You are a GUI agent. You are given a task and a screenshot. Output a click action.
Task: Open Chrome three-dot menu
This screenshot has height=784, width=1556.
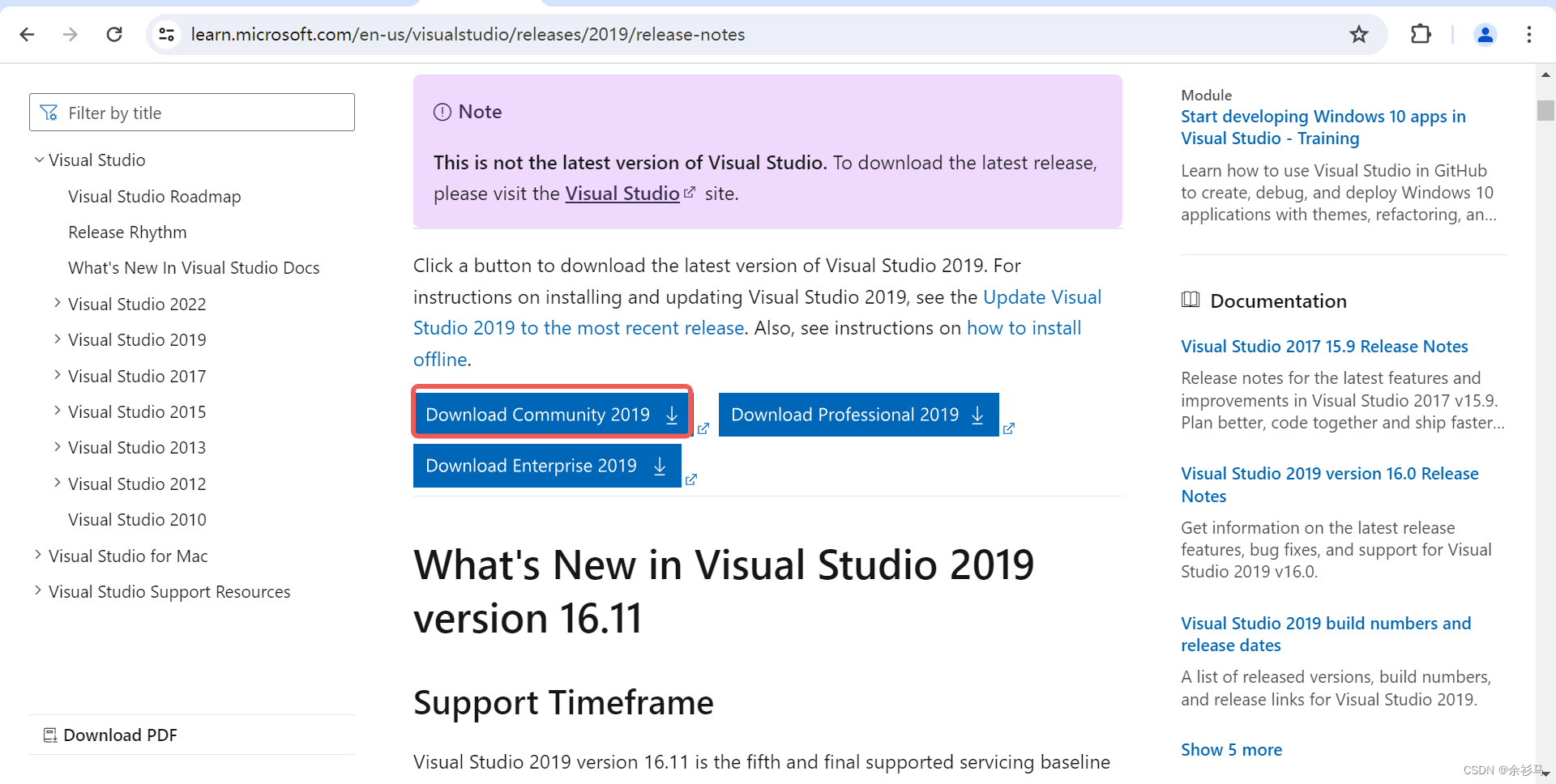tap(1529, 34)
